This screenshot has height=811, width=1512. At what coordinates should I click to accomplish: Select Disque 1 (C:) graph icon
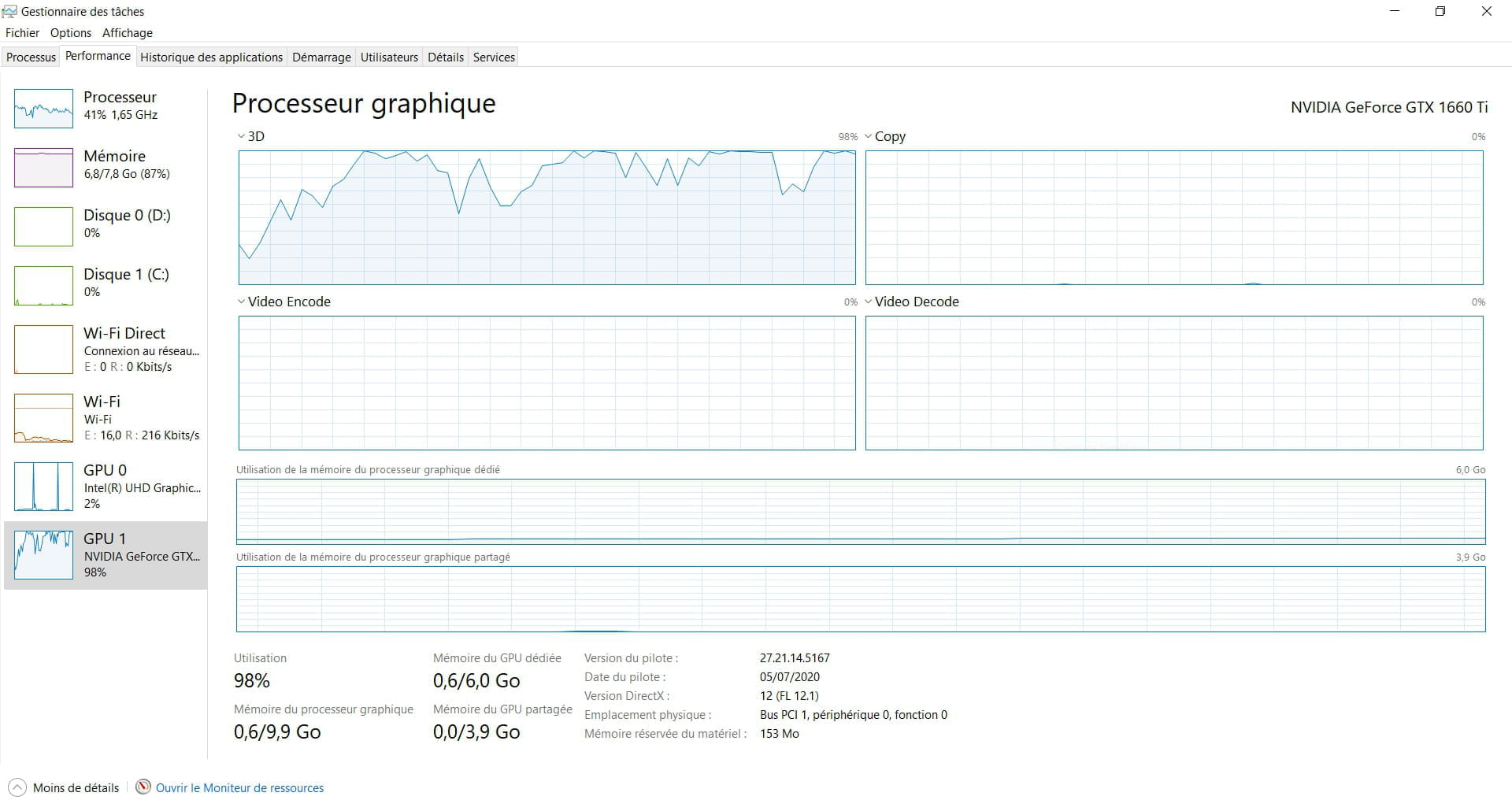[x=43, y=286]
